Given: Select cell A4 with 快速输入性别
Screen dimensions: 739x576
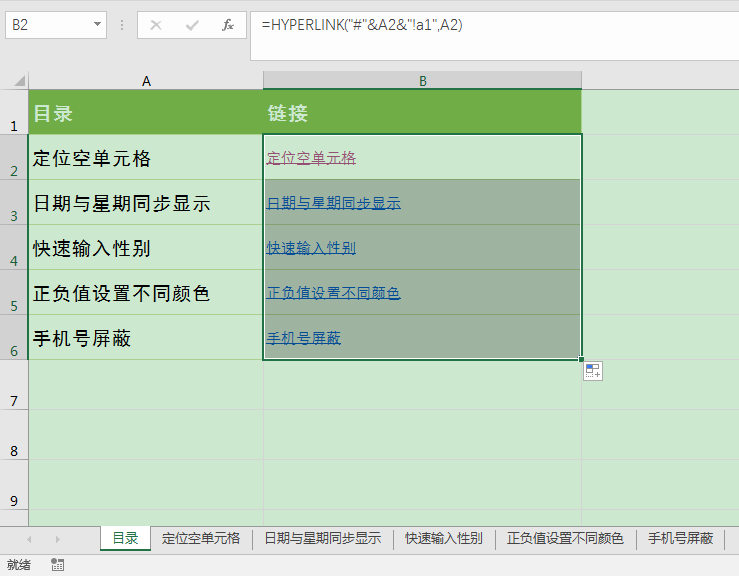Looking at the screenshot, I should tap(146, 247).
